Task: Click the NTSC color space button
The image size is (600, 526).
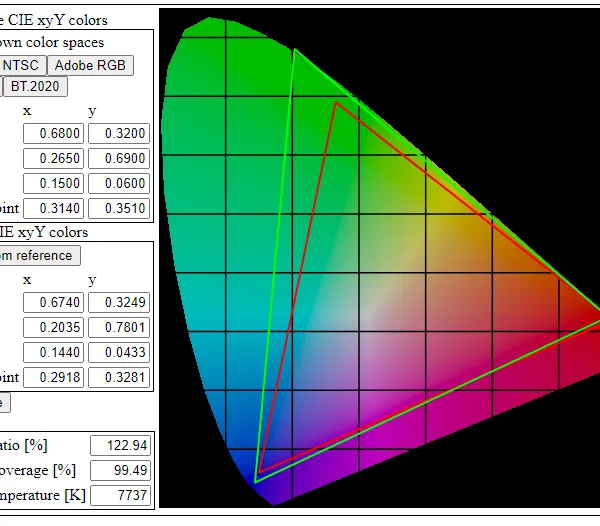Action: pyautogui.click(x=23, y=65)
